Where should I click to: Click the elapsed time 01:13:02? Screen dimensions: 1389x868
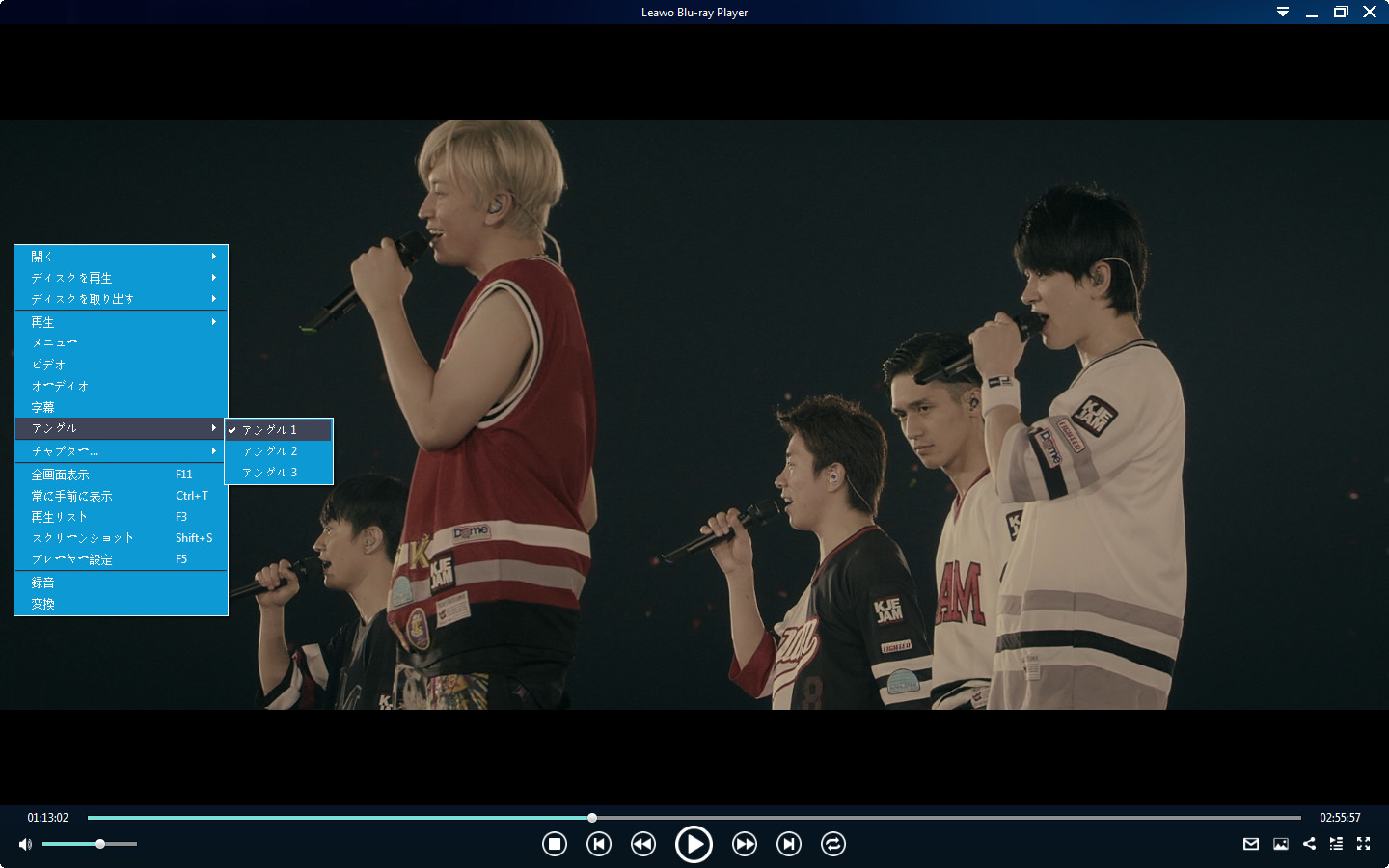48,818
